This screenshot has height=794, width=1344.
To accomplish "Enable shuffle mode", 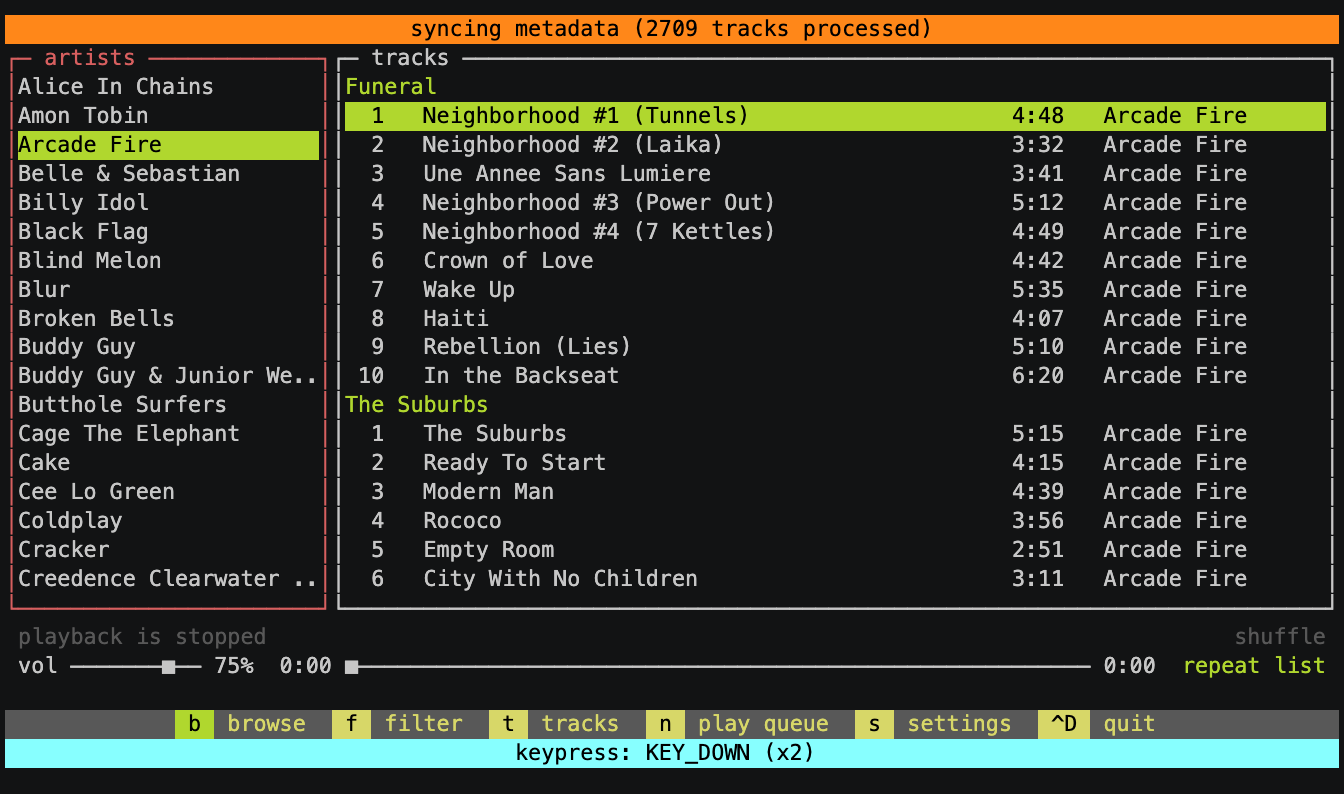I will (x=1280, y=636).
